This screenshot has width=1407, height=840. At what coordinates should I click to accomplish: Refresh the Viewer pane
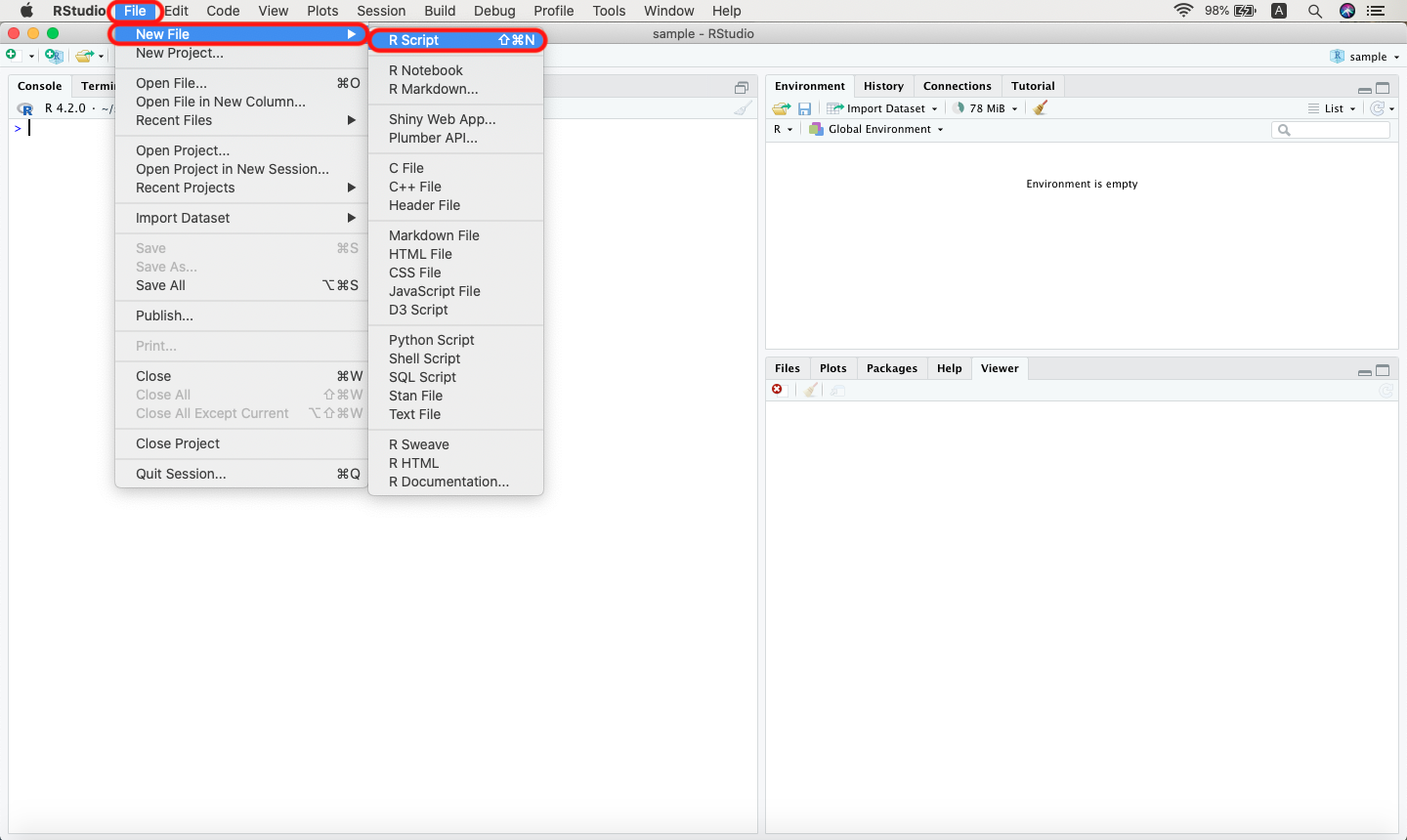(1386, 391)
